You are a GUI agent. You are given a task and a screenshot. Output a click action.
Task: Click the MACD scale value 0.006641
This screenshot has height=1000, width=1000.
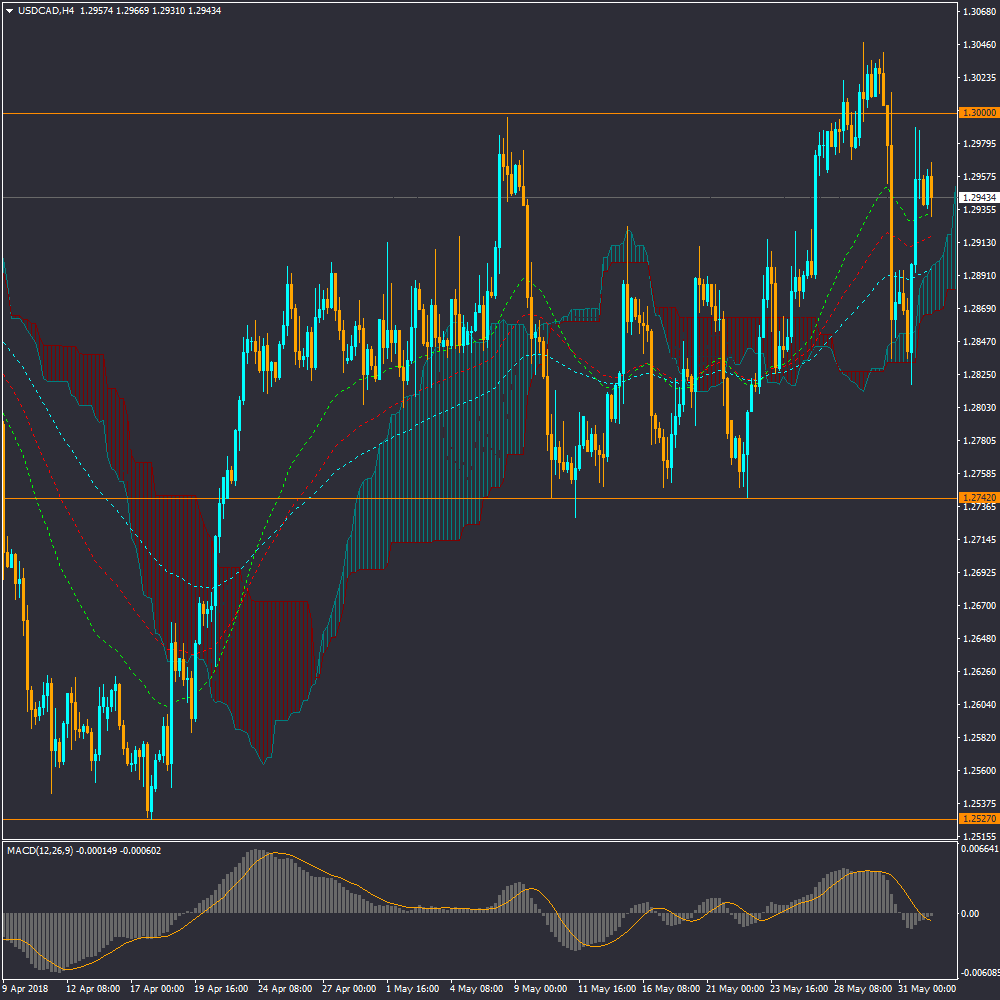(x=979, y=849)
